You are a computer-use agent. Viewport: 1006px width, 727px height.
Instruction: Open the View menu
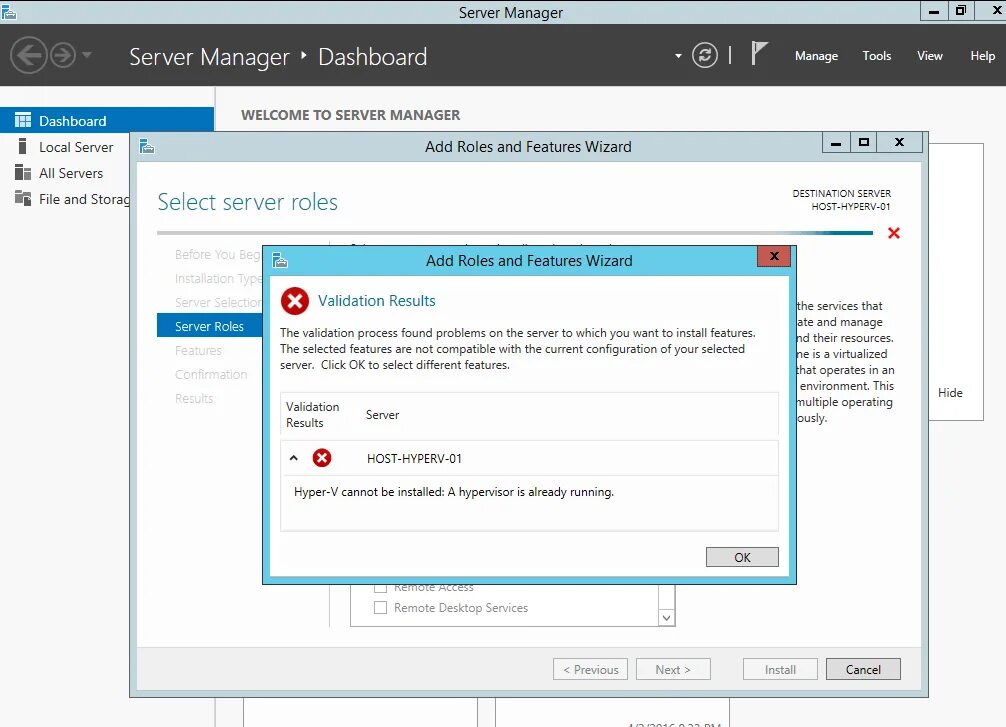(930, 56)
